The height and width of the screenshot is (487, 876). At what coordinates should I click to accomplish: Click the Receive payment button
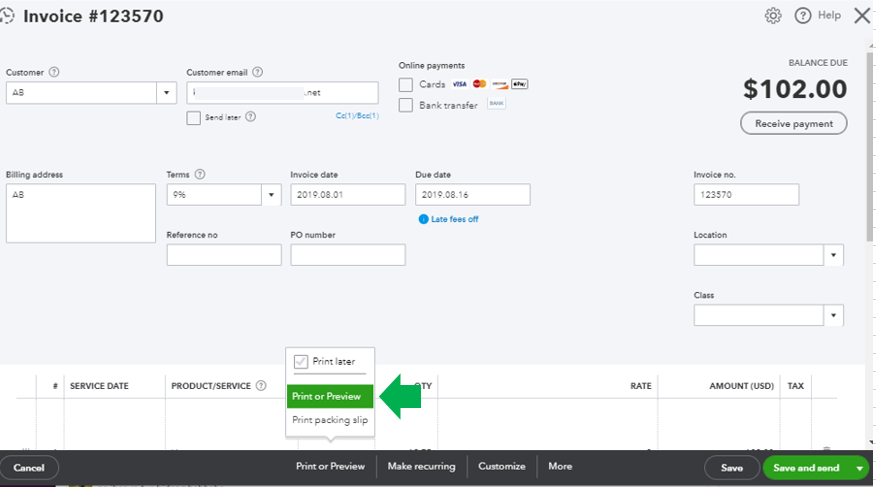794,123
